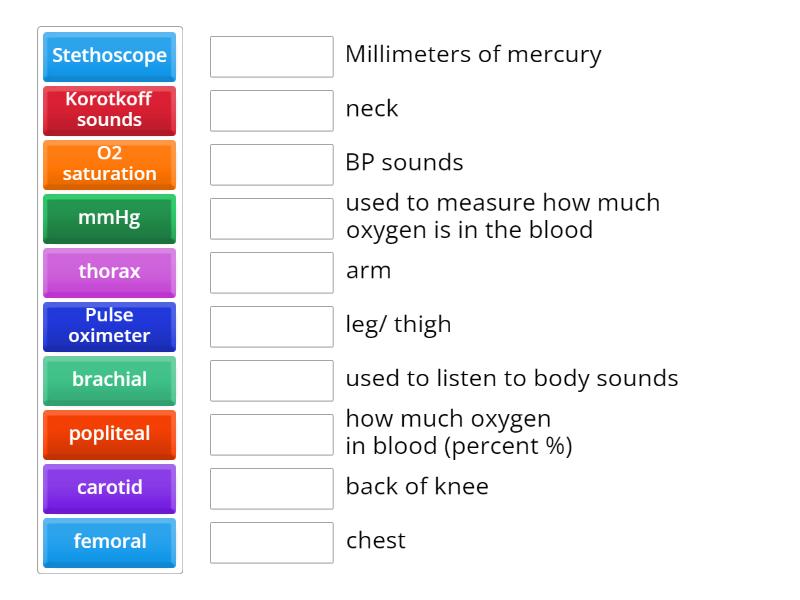Click the box beside oxygen measurement definition
The width and height of the screenshot is (800, 600).
tap(271, 217)
